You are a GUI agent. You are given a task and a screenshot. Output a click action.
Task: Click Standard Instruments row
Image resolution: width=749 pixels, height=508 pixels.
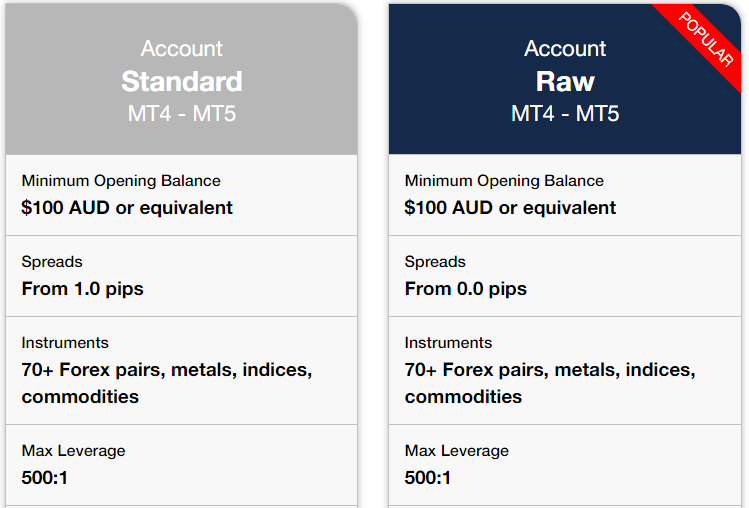182,370
